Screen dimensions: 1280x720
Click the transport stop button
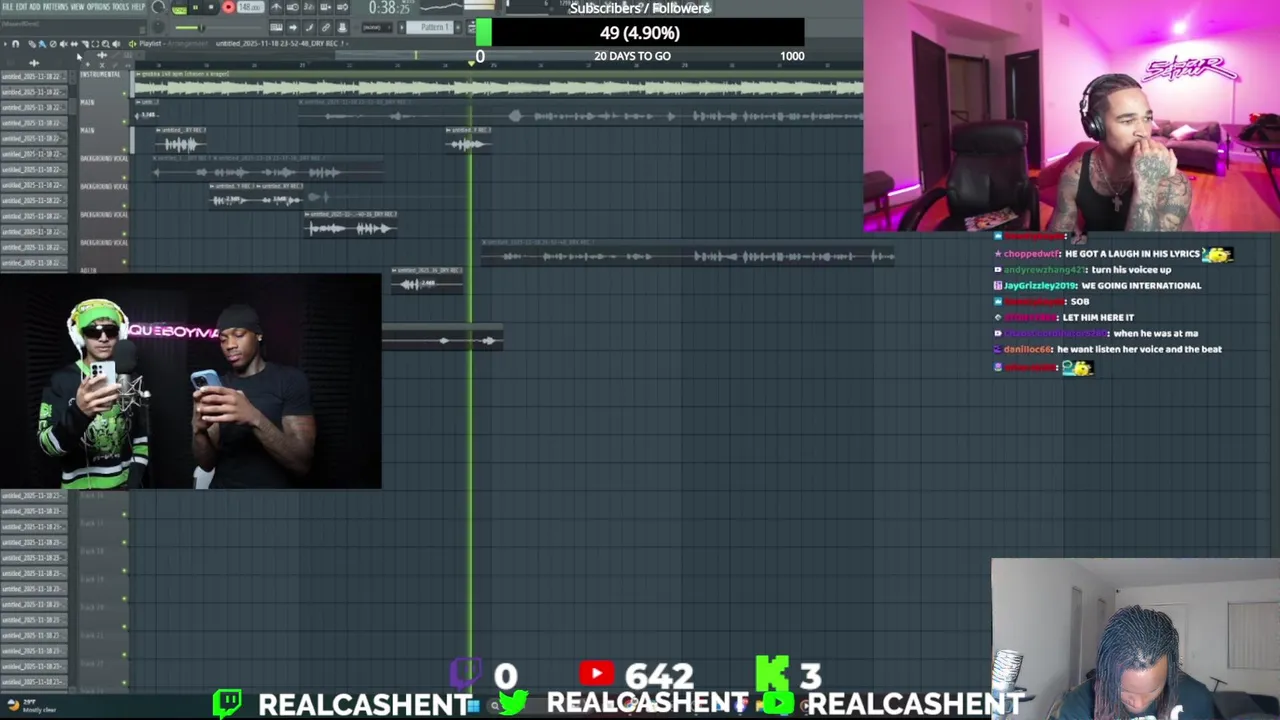211,7
